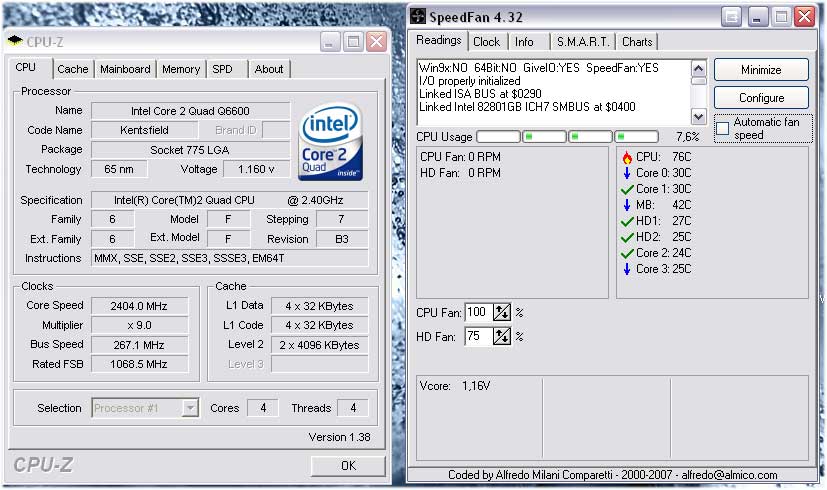Click the Bus Speed value '267.1 MHz'

[x=139, y=345]
